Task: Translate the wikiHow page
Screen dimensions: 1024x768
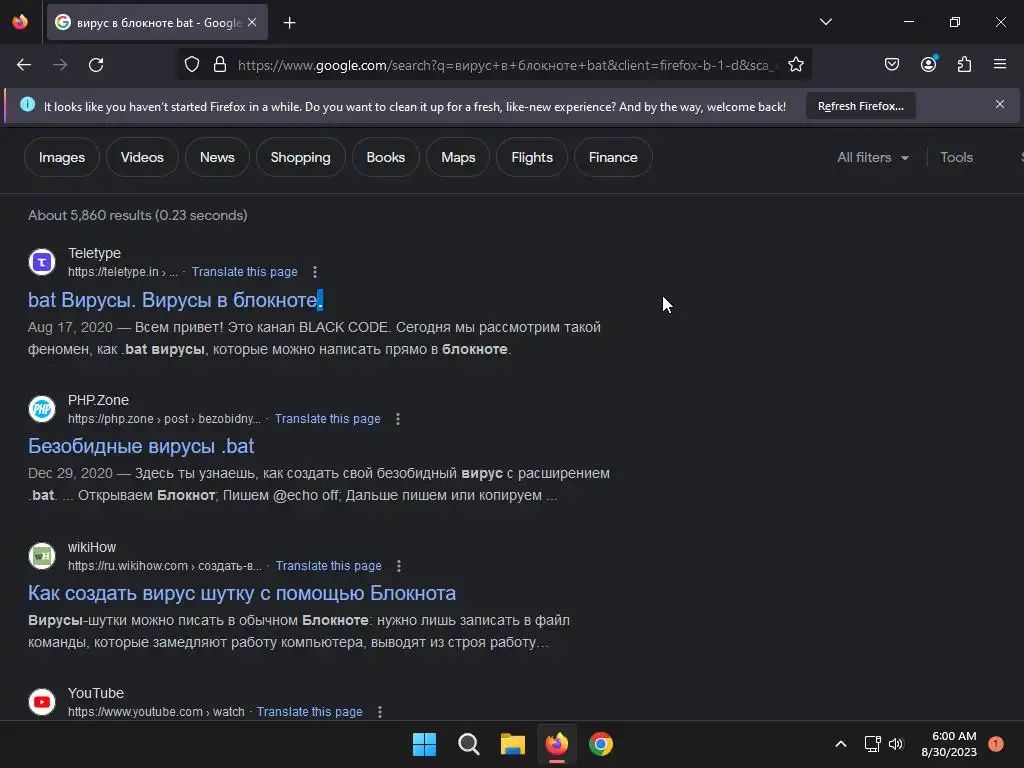Action: [328, 566]
